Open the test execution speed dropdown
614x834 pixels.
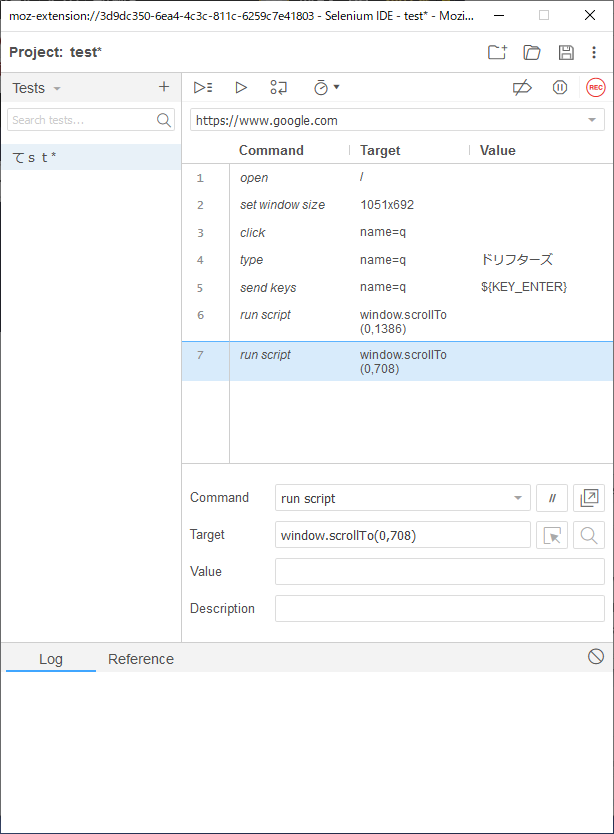click(326, 88)
